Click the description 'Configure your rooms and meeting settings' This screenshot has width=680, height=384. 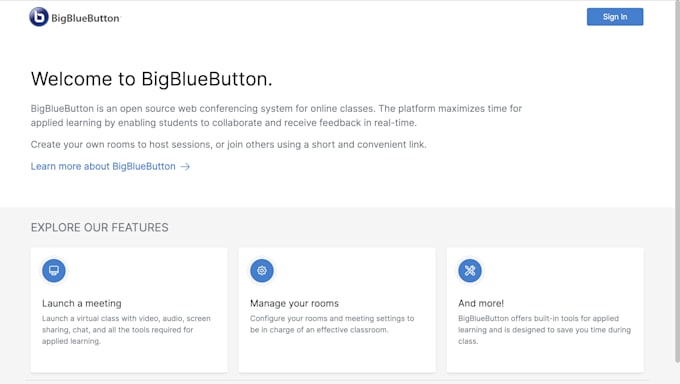[332, 324]
